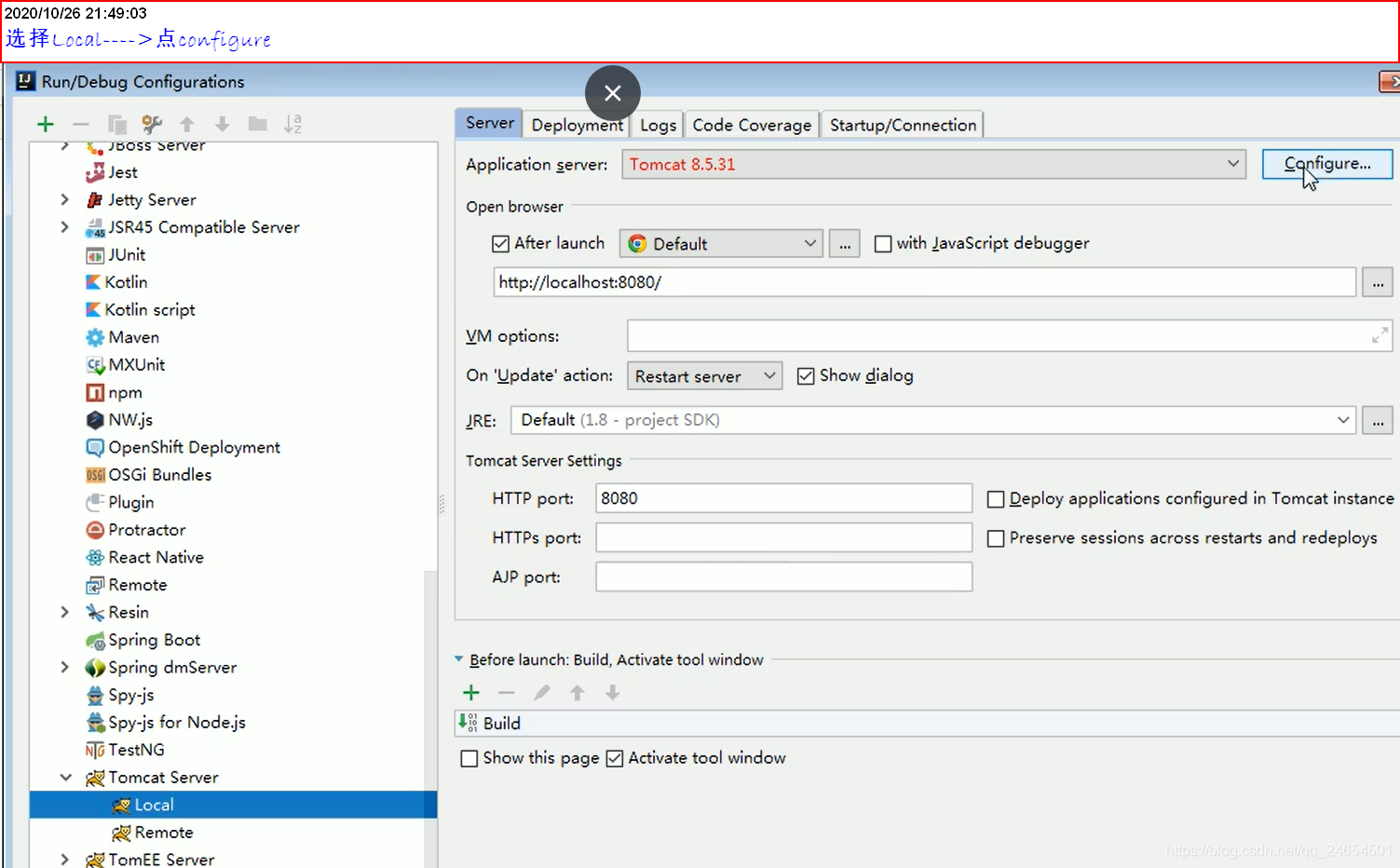Click the OSGi Bundles icon
The width and height of the screenshot is (1400, 868).
(95, 475)
